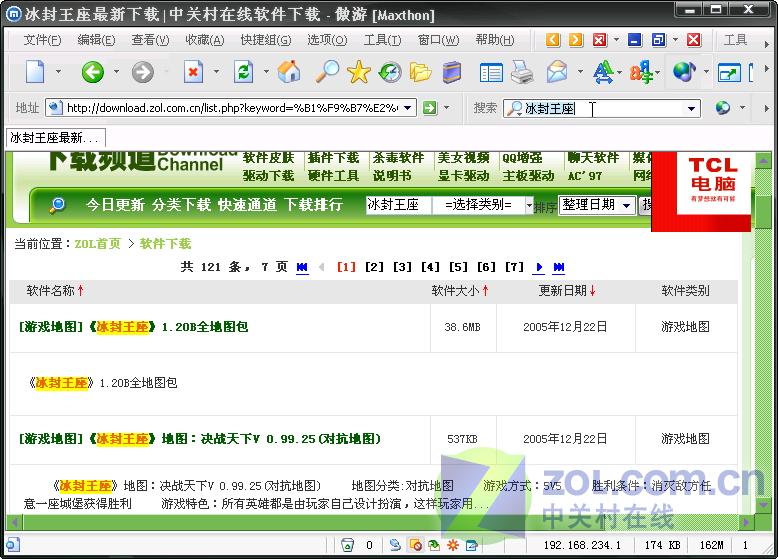Open Favorites with the yellow star icon
Viewport: 778px width, 559px height.
pyautogui.click(x=359, y=72)
